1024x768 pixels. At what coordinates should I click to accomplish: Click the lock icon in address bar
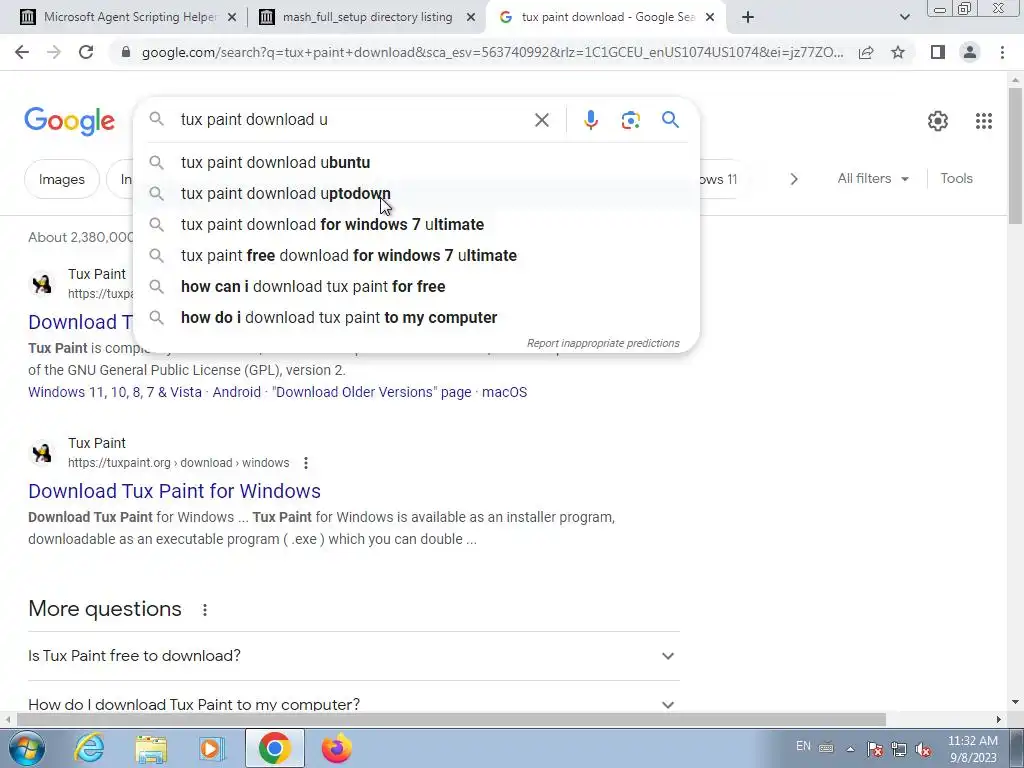coord(126,52)
